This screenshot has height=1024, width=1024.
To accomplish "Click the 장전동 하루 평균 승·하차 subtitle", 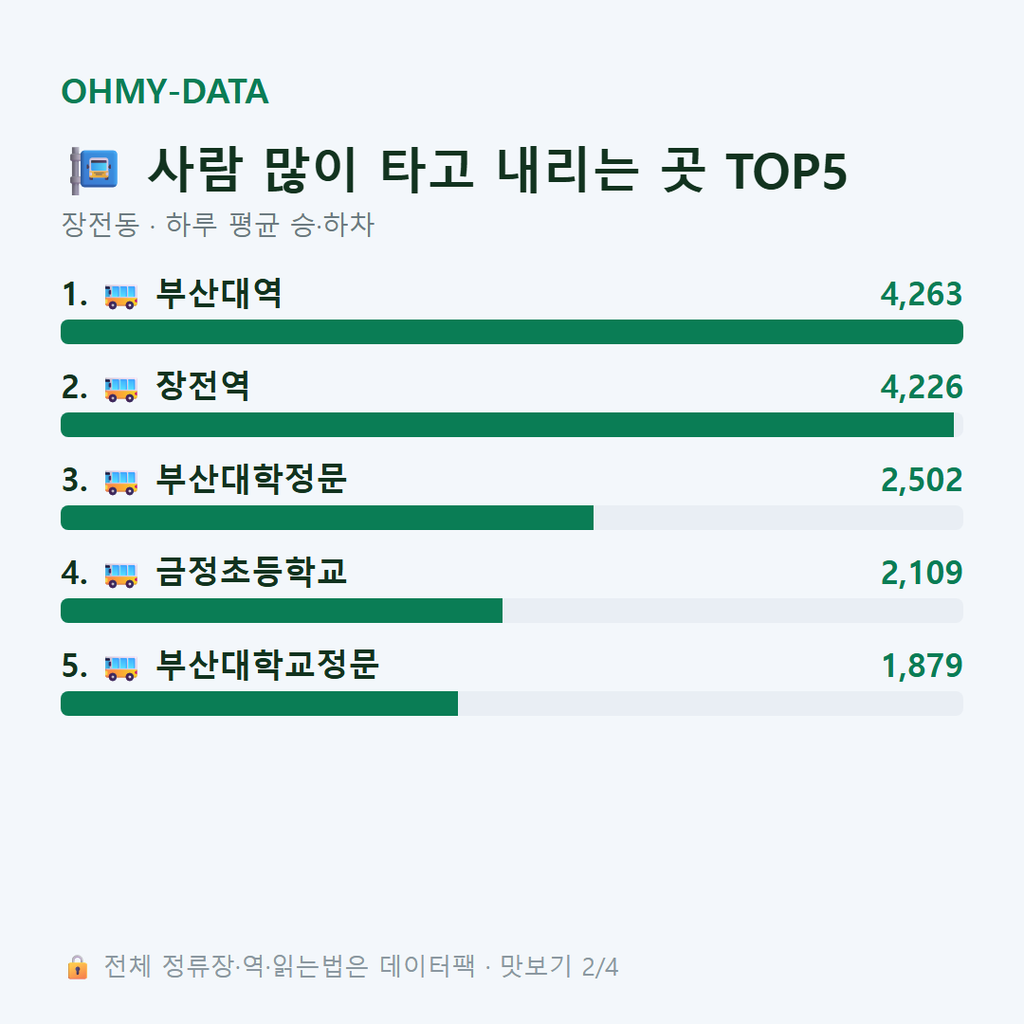I will click(x=217, y=225).
